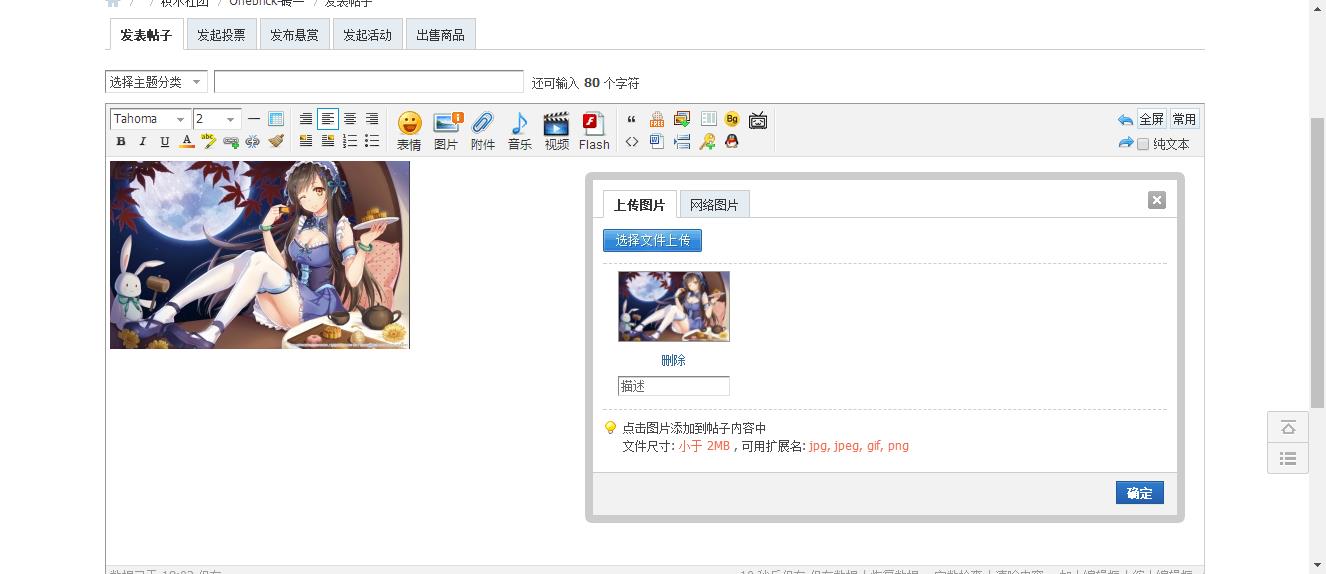The image size is (1326, 574).
Task: Open the 附件 attachment tool
Action: tap(483, 131)
